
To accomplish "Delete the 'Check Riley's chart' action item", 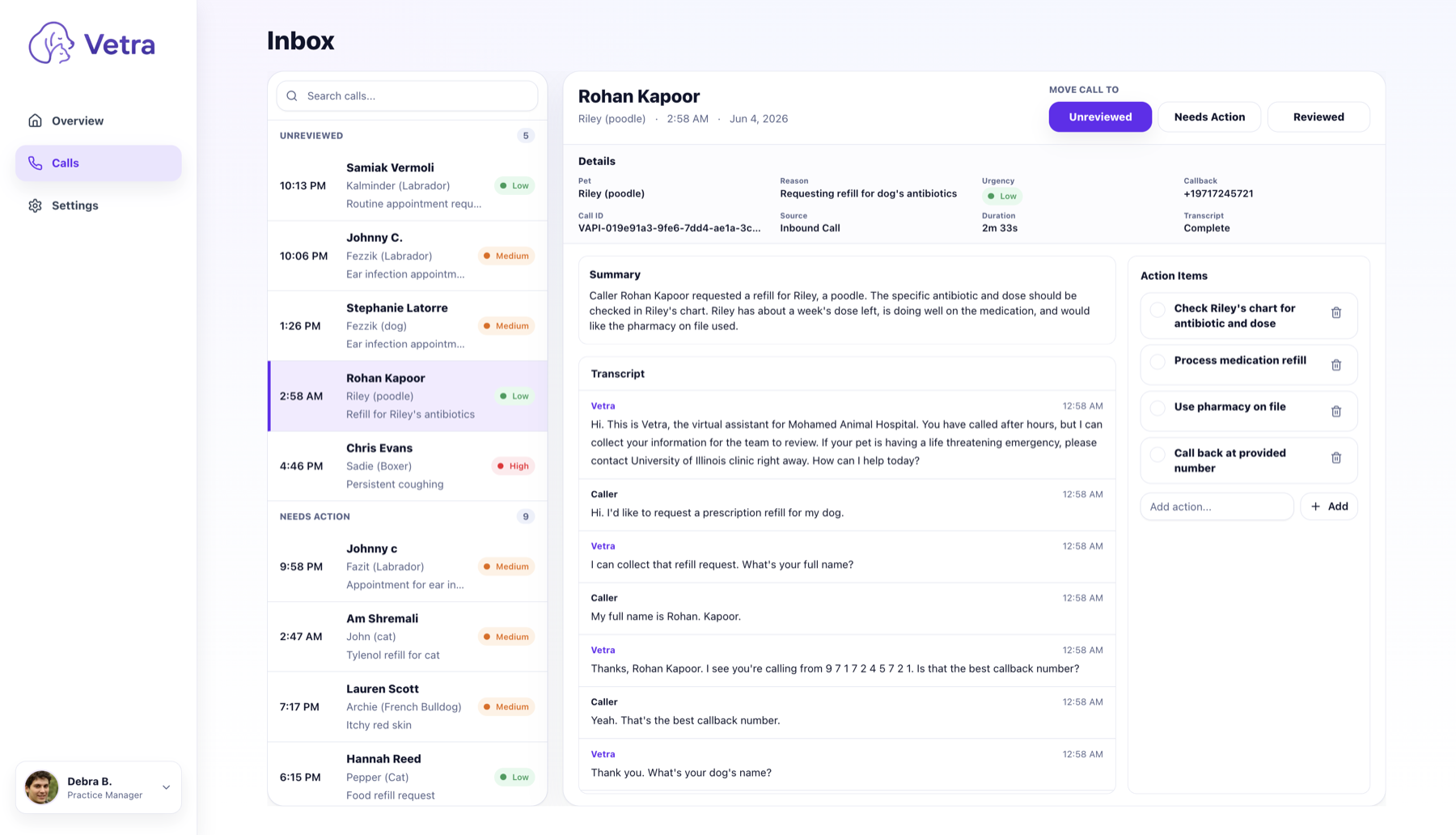I will [1336, 312].
